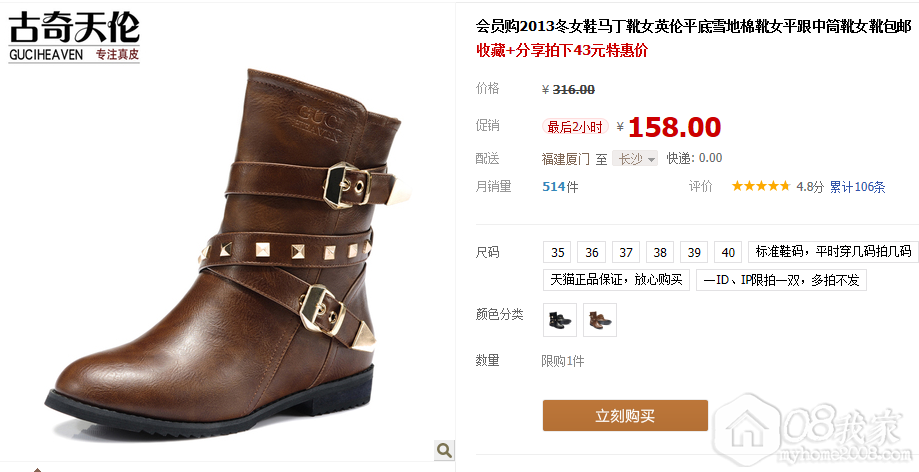Select the 标准鞋码，平时穿几码拍几码 option

click(x=833, y=252)
